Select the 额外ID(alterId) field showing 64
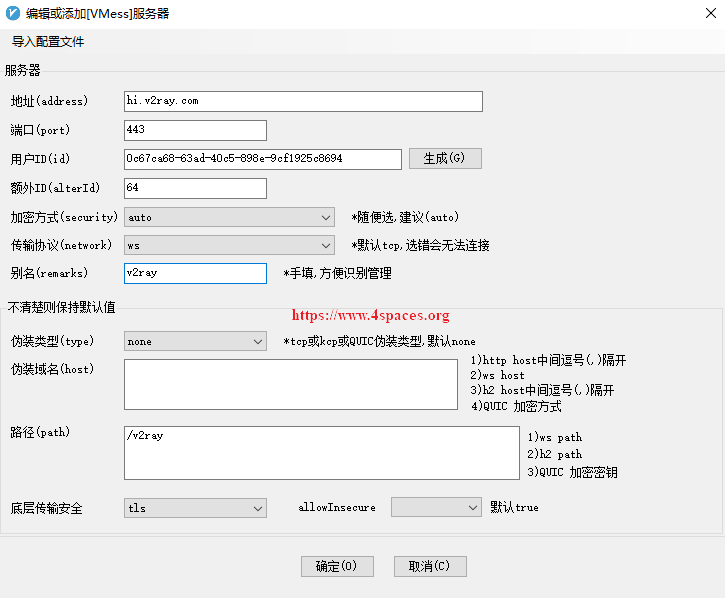The width and height of the screenshot is (725, 598). (195, 188)
